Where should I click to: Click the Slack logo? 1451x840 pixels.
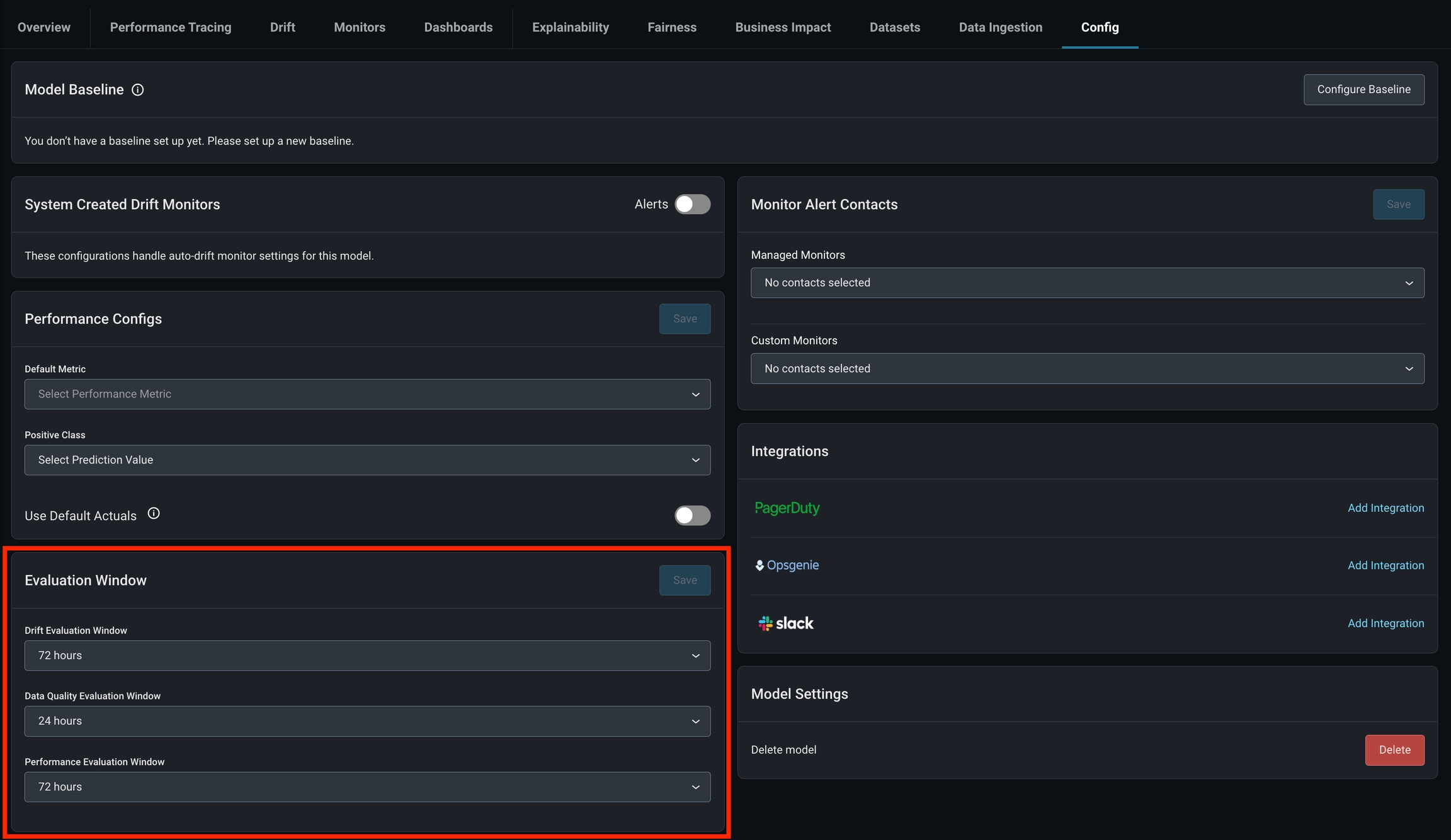click(785, 623)
